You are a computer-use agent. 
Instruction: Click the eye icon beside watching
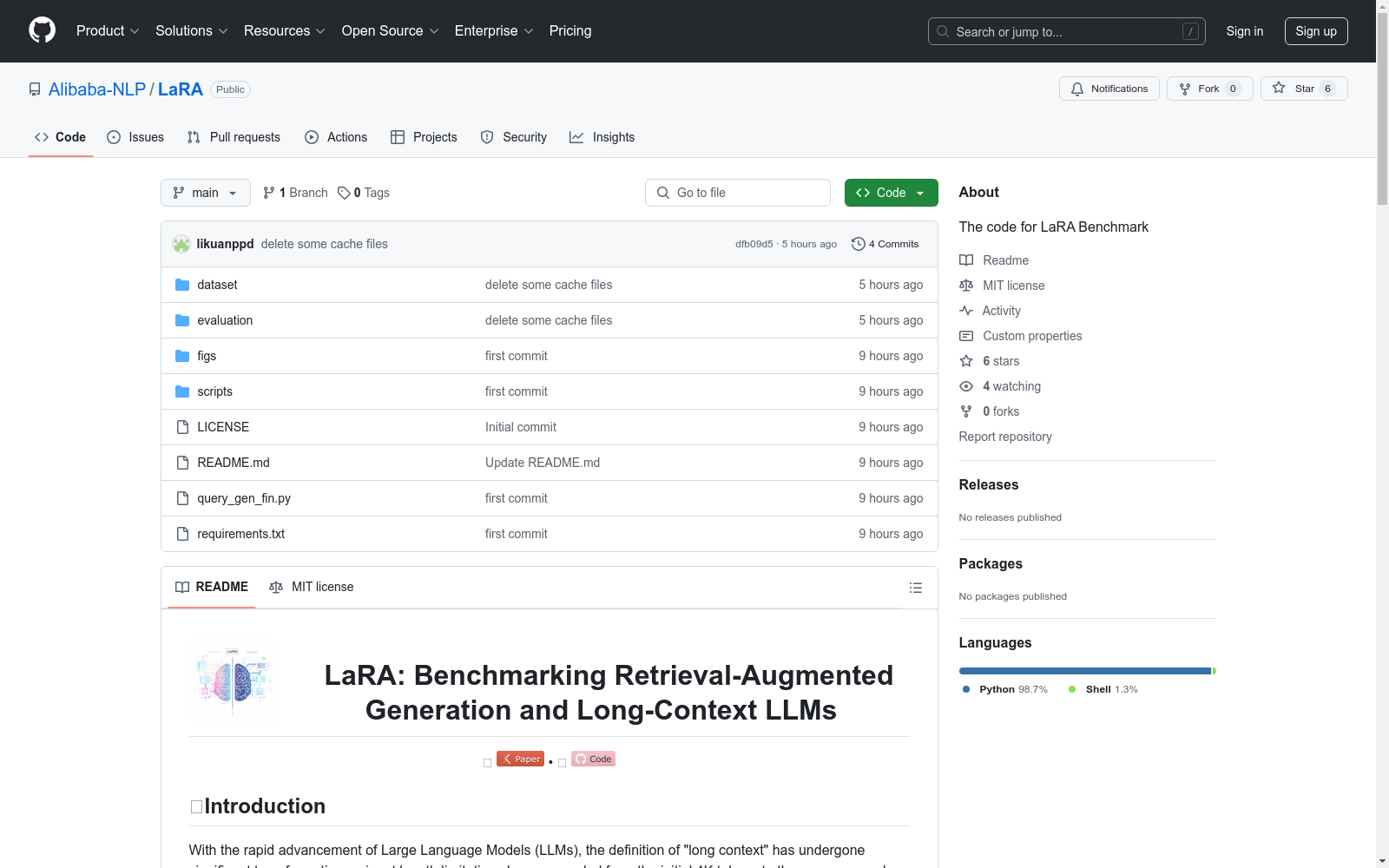coord(966,386)
